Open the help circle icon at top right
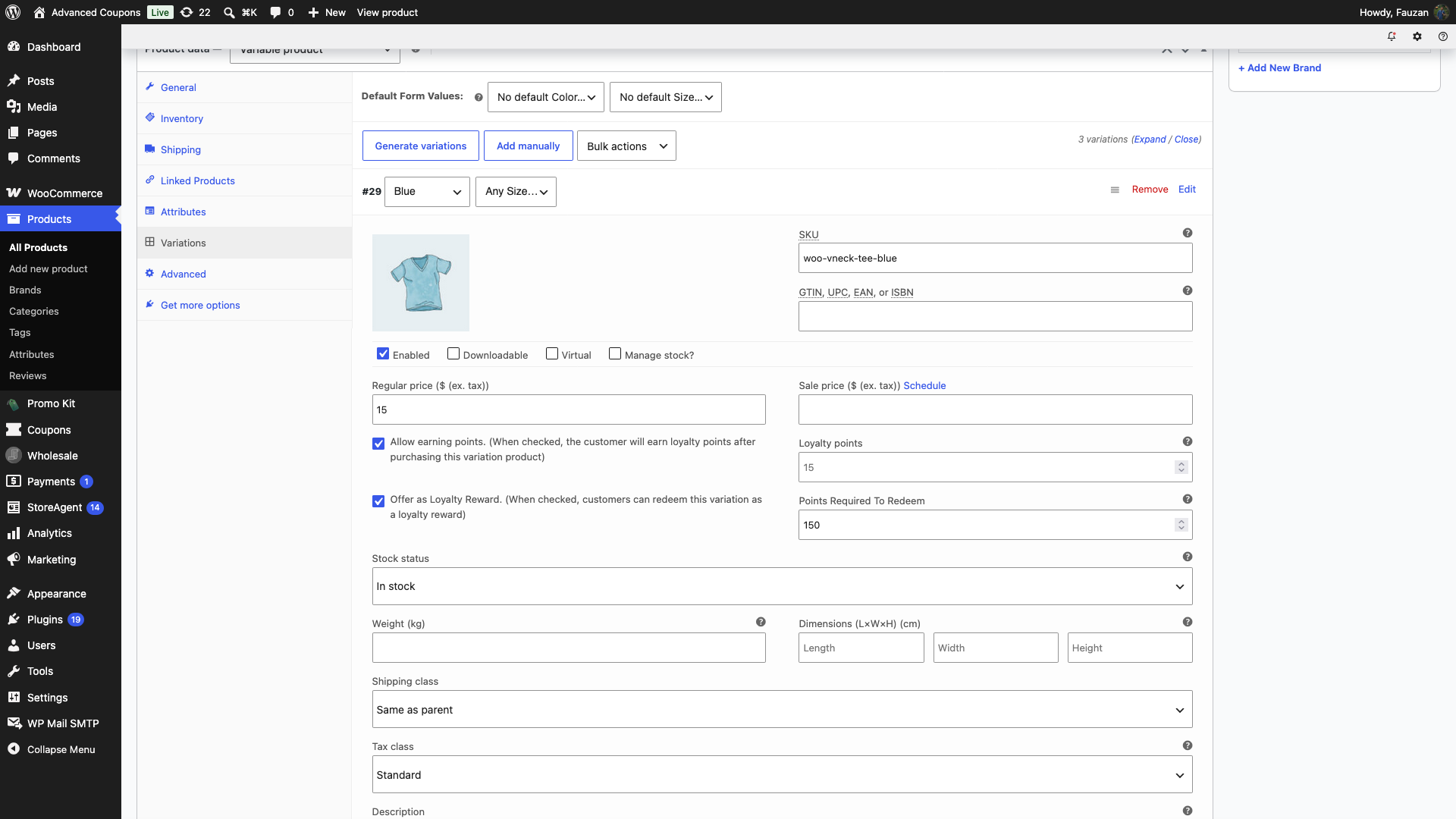Viewport: 1456px width, 819px height. [x=1443, y=36]
